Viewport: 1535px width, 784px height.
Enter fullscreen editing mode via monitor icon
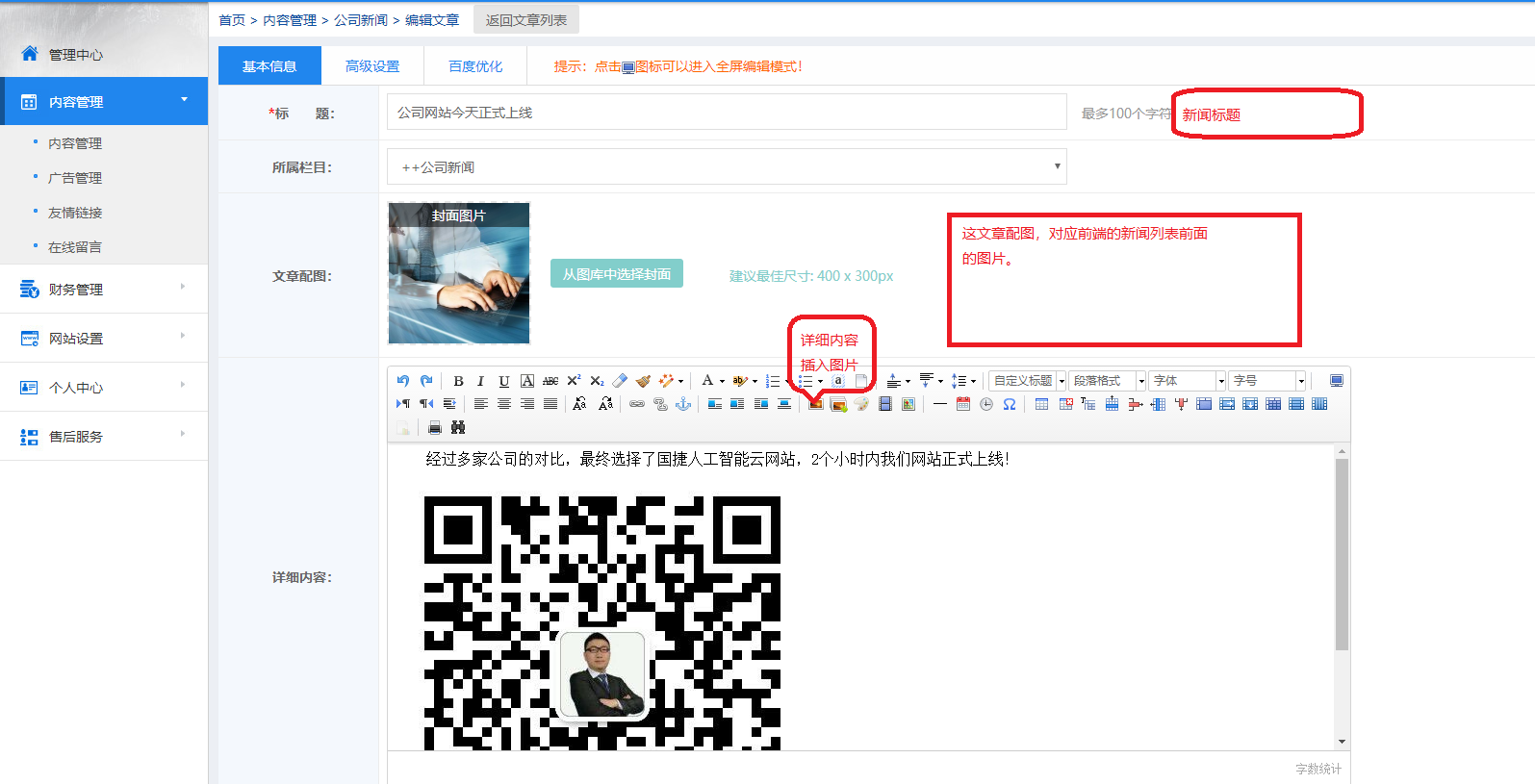pyautogui.click(x=1336, y=381)
